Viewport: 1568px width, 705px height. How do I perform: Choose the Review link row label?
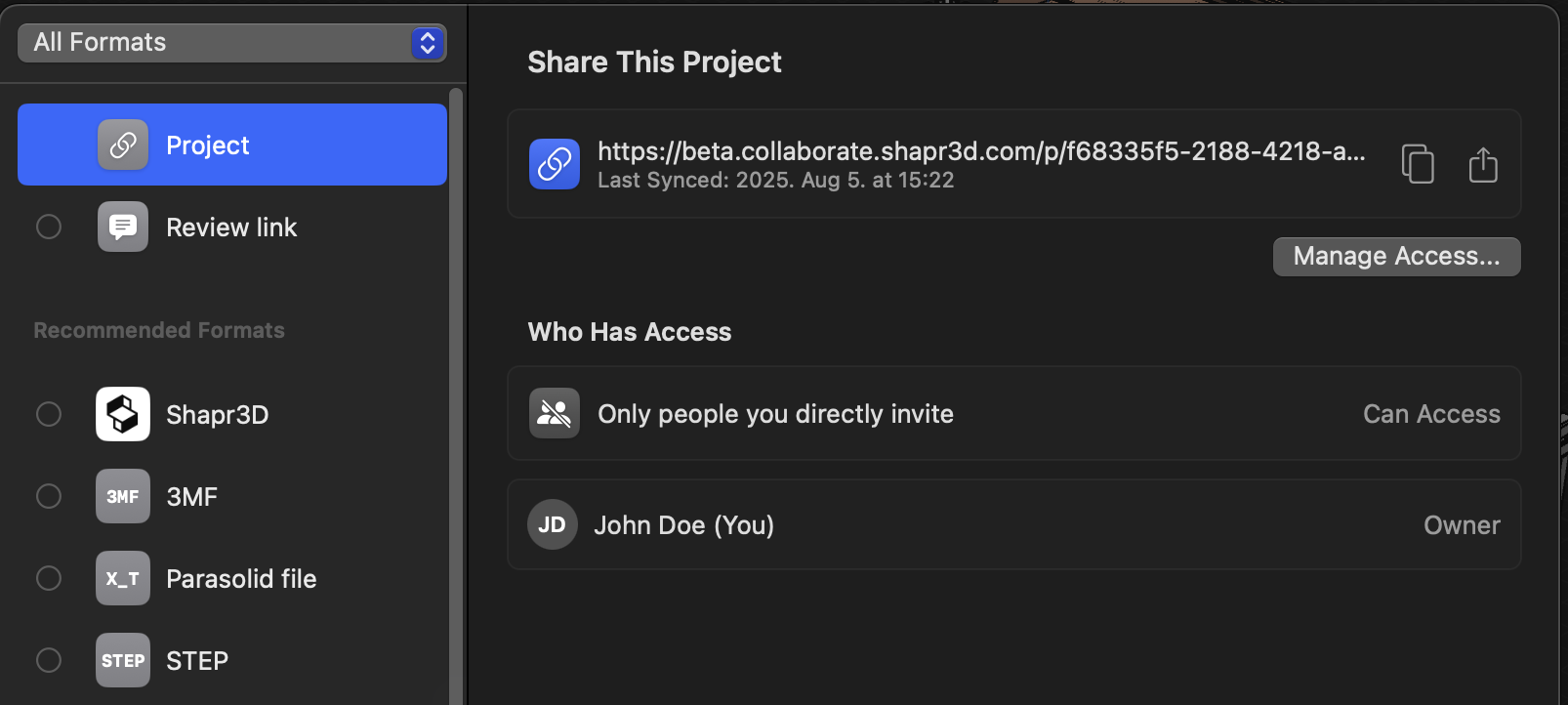tap(231, 228)
